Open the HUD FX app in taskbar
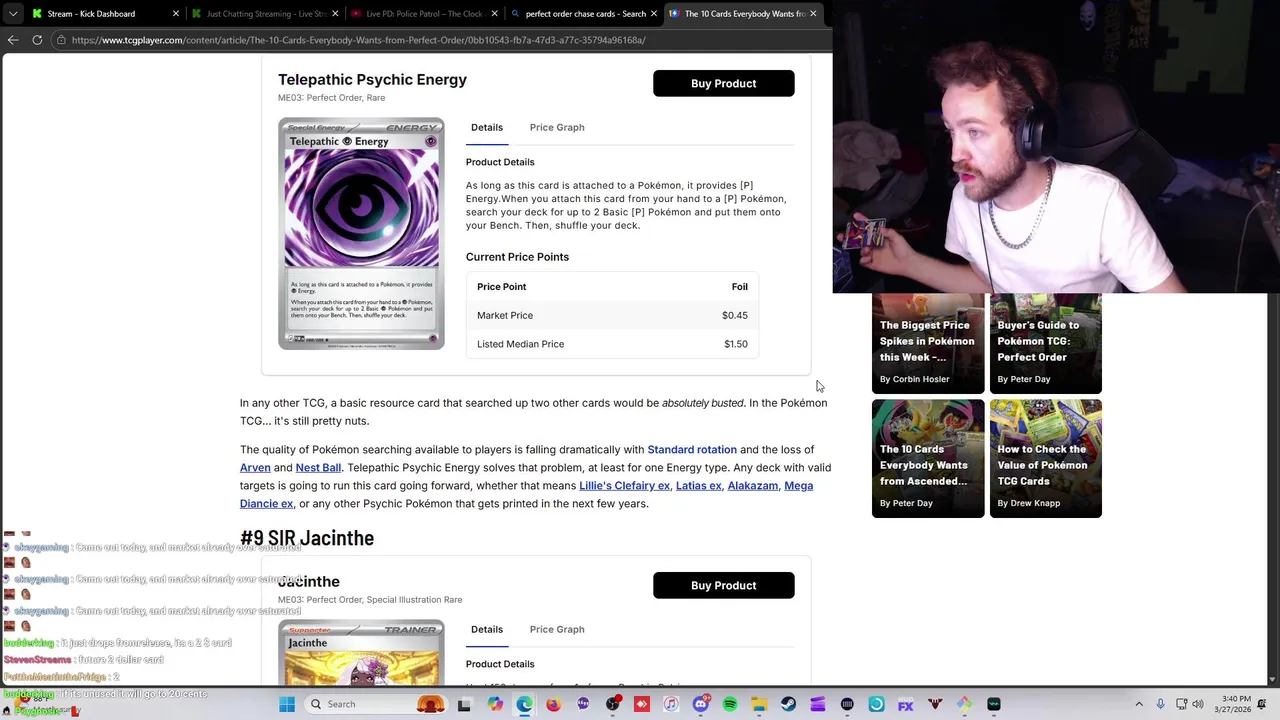1280x720 pixels. (905, 704)
